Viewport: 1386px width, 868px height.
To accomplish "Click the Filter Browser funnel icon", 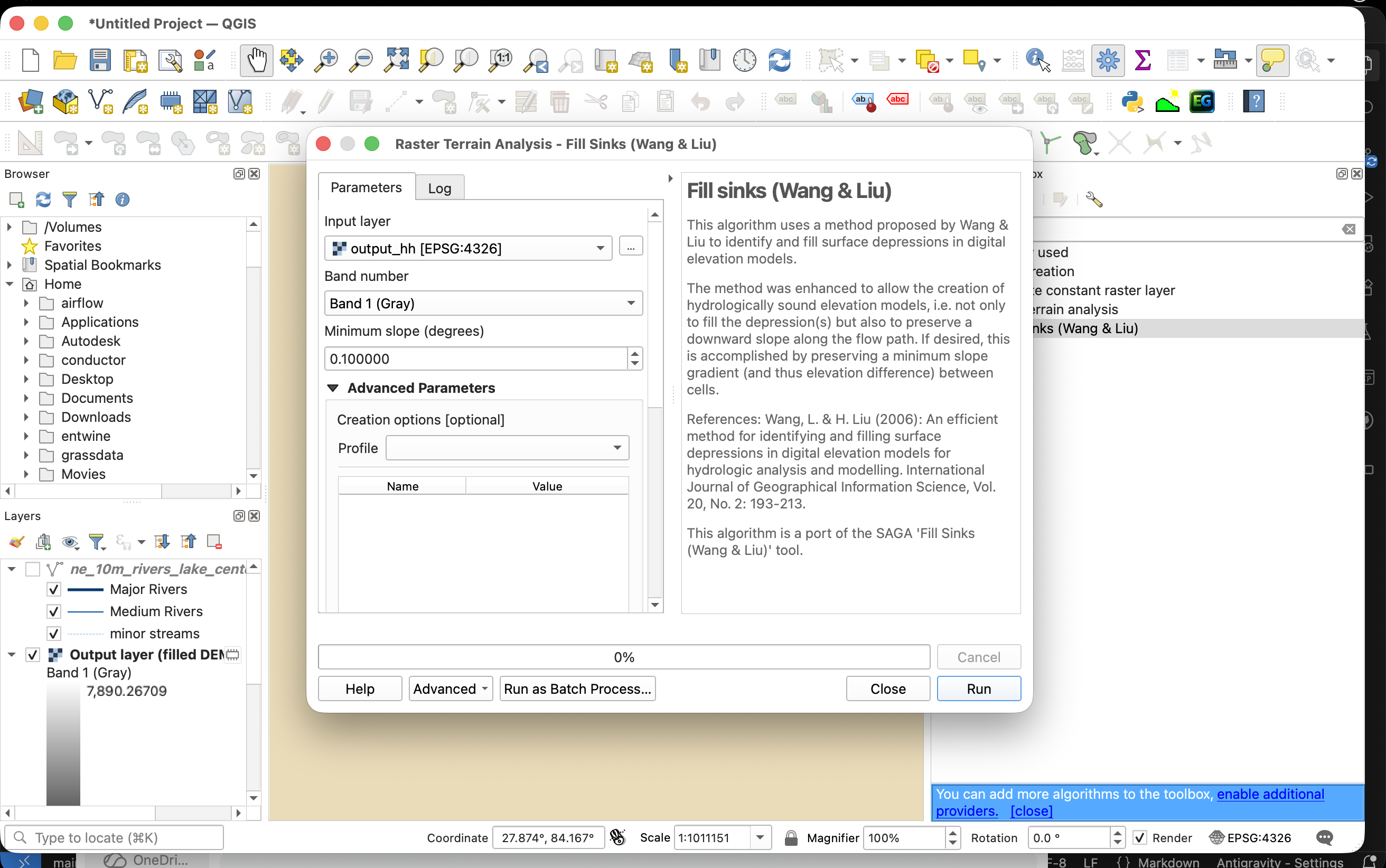I will [x=70, y=200].
